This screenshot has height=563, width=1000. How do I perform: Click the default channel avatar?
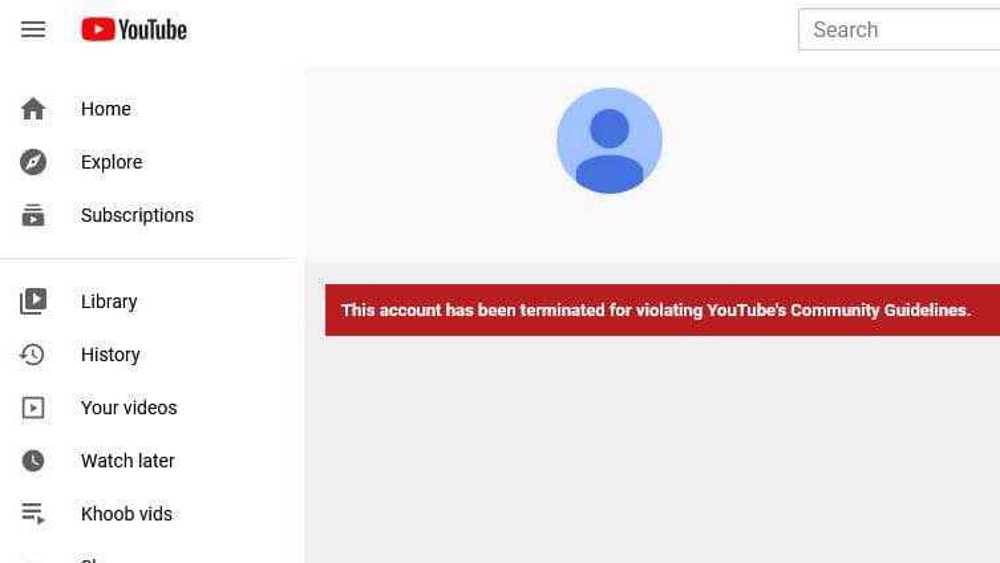[x=609, y=140]
